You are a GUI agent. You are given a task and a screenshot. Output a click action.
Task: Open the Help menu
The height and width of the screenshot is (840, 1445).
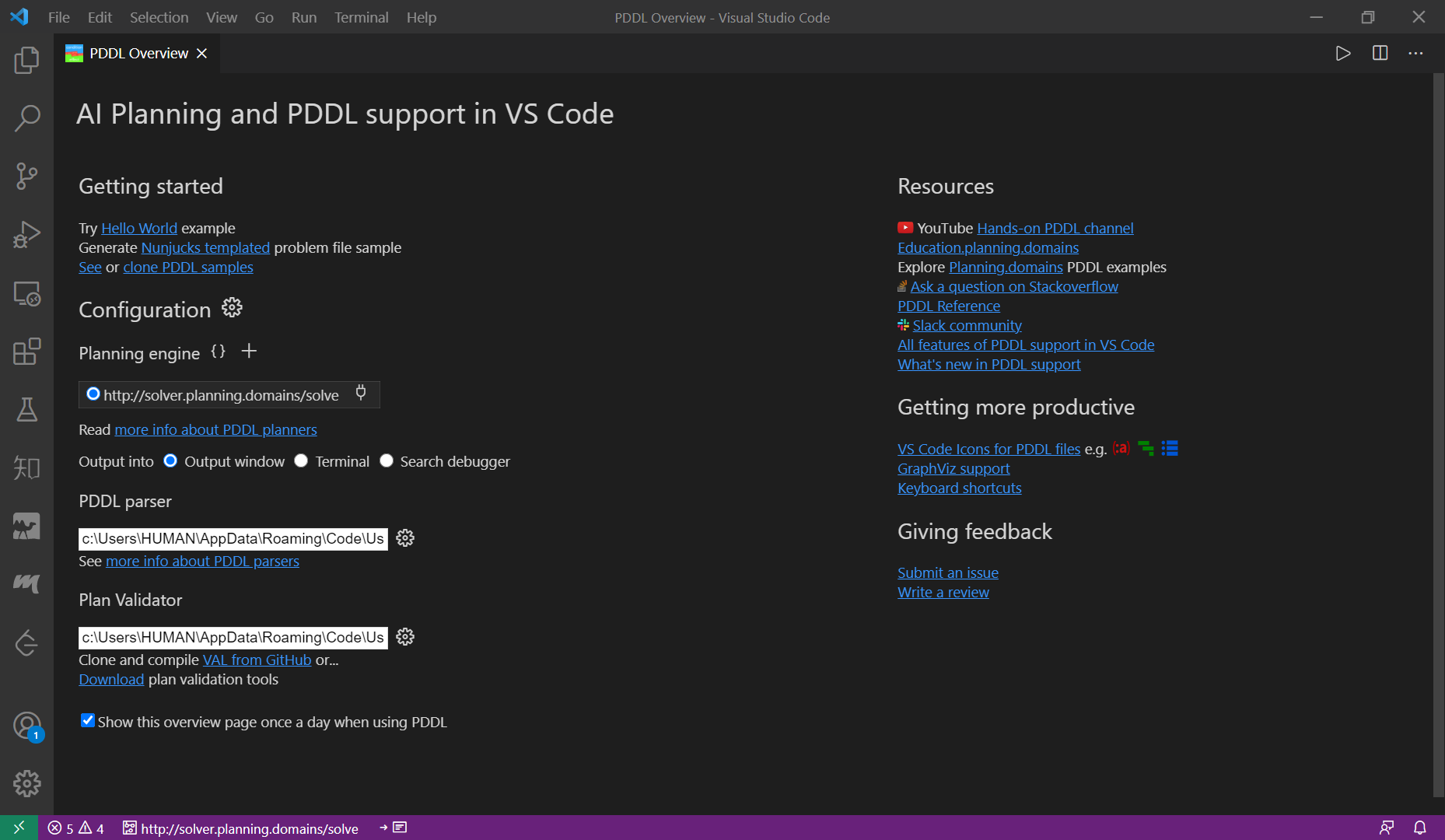422,17
